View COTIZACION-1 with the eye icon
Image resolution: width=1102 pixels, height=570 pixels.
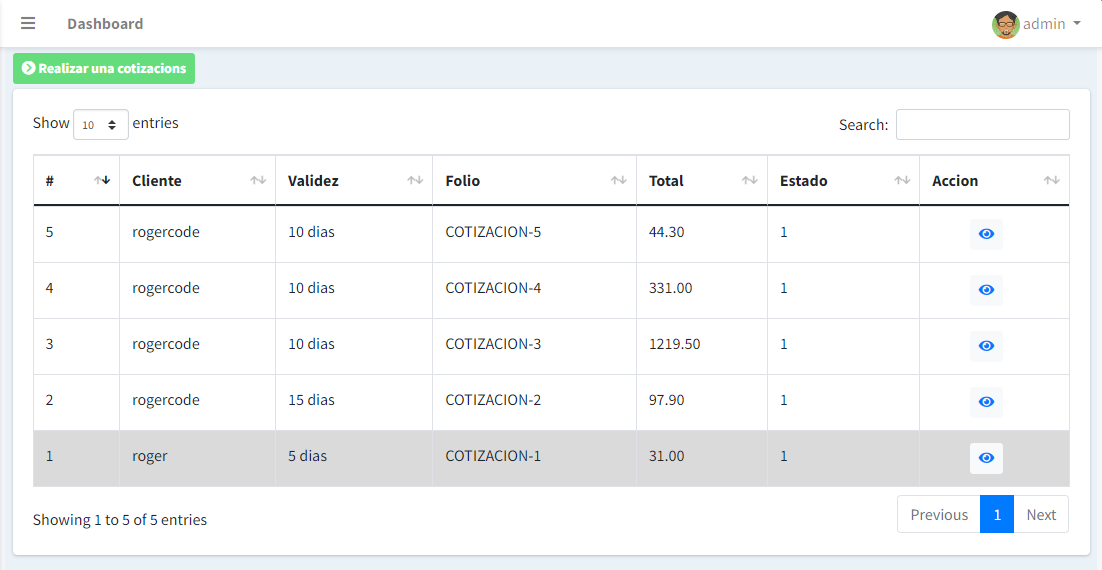coord(986,458)
